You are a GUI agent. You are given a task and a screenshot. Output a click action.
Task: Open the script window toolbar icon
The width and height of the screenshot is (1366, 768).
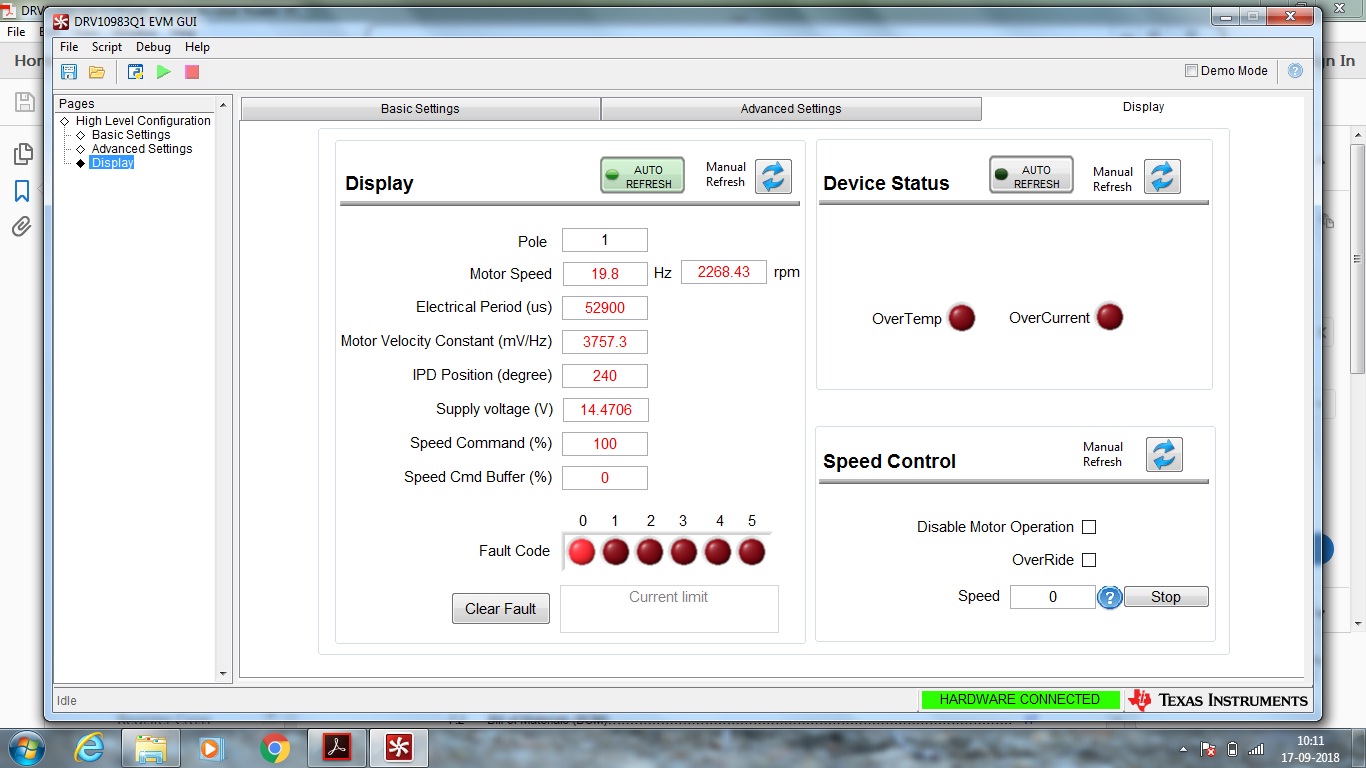[x=135, y=72]
